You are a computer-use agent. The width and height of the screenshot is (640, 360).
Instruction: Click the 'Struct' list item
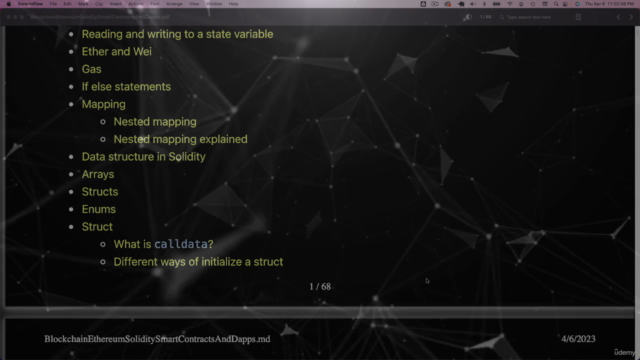(x=97, y=227)
